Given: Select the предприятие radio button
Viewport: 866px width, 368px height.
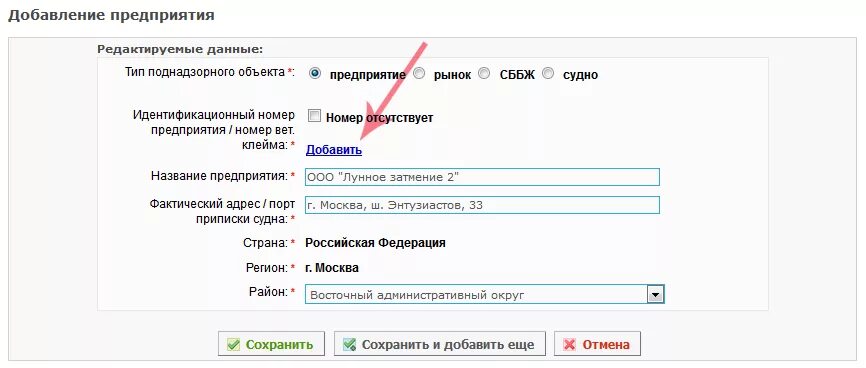Looking at the screenshot, I should [315, 73].
